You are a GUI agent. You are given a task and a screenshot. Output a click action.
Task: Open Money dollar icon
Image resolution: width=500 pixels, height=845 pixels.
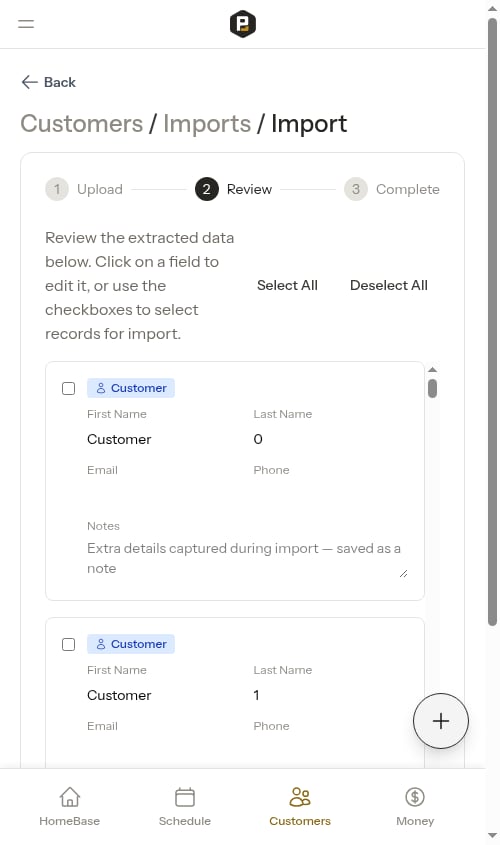click(x=415, y=796)
